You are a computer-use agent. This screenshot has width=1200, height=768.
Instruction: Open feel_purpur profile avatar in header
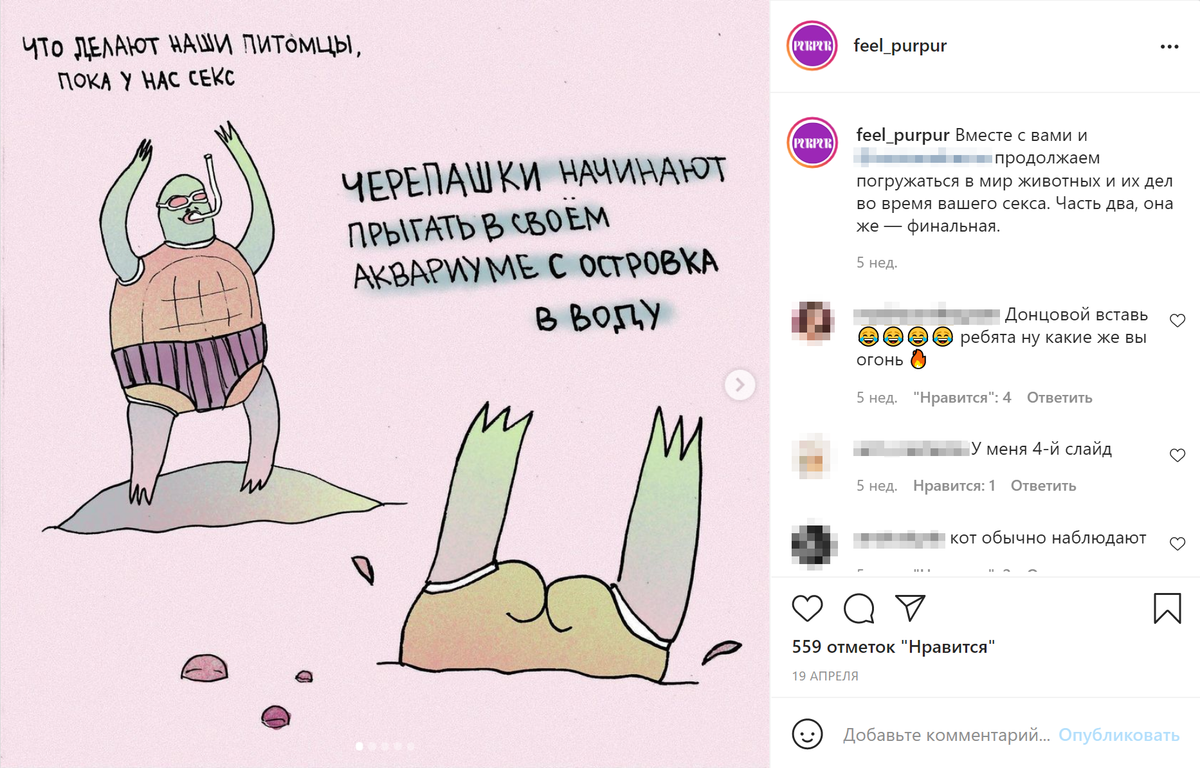(x=811, y=46)
